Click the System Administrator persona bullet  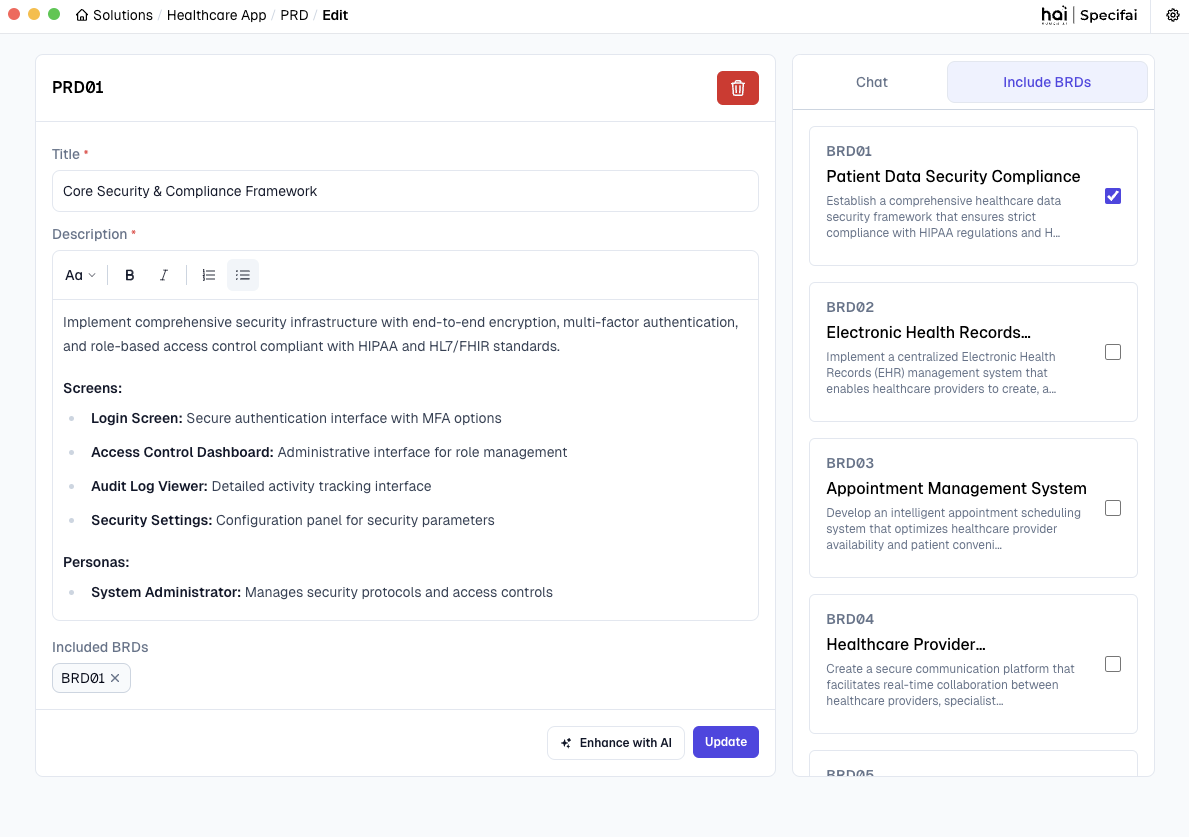[x=322, y=593]
